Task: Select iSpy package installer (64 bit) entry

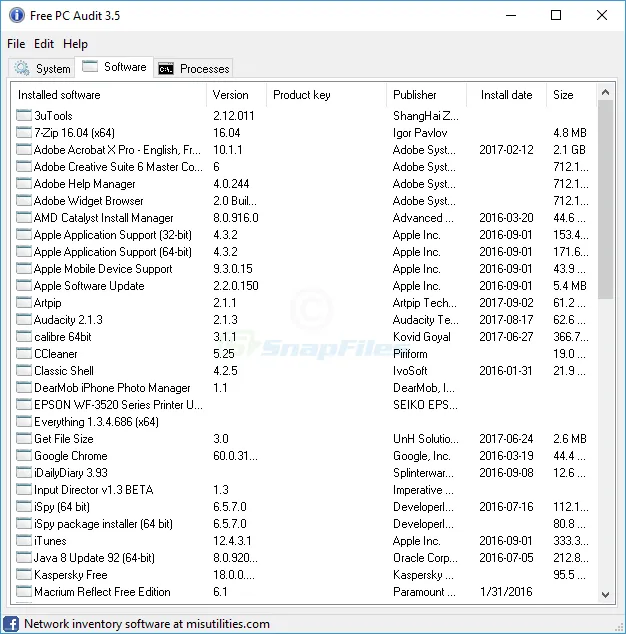Action: pyautogui.click(x=103, y=523)
